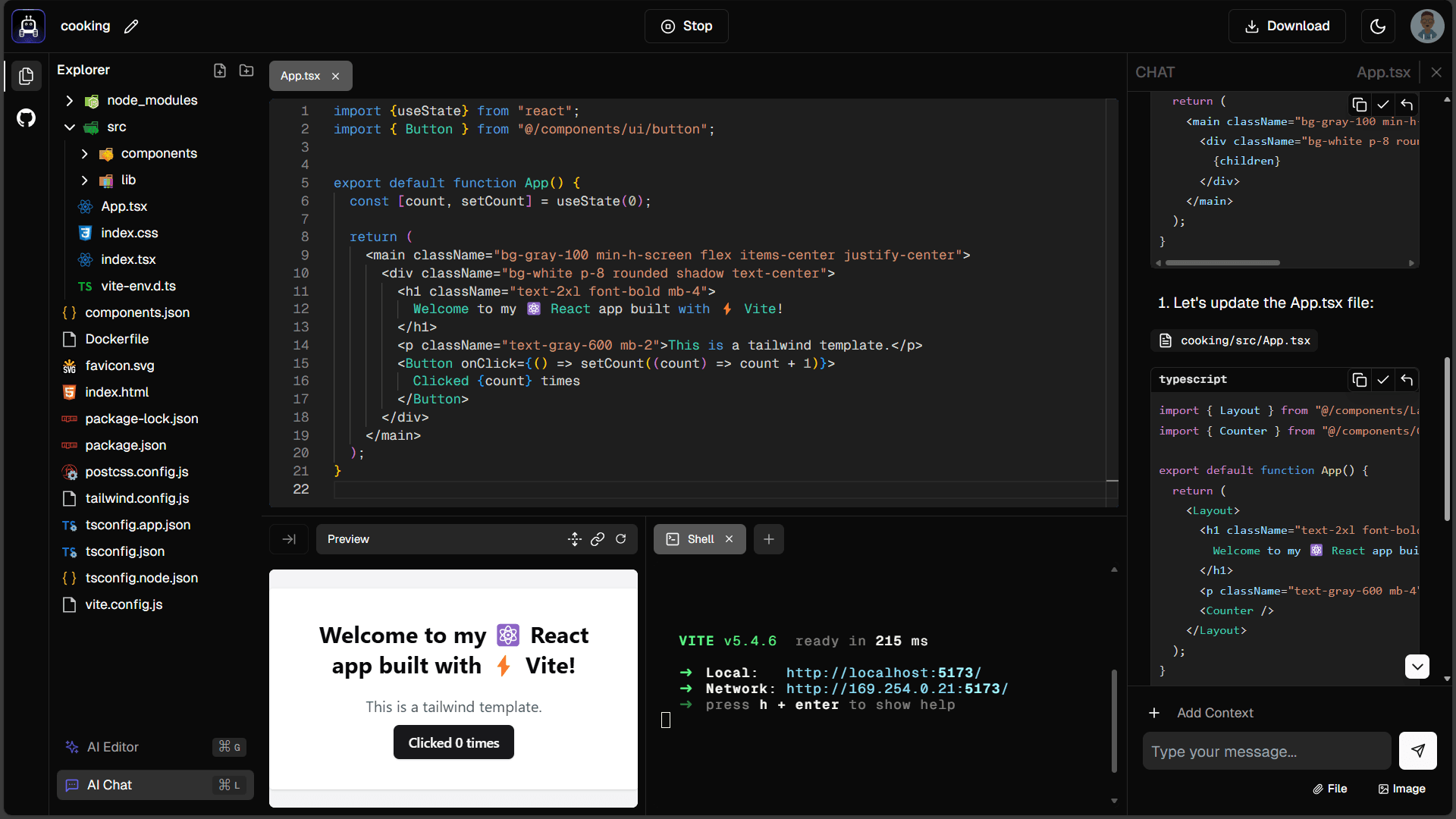Image resolution: width=1456 pixels, height=819 pixels.
Task: Switch to the Shell tab
Action: (699, 538)
